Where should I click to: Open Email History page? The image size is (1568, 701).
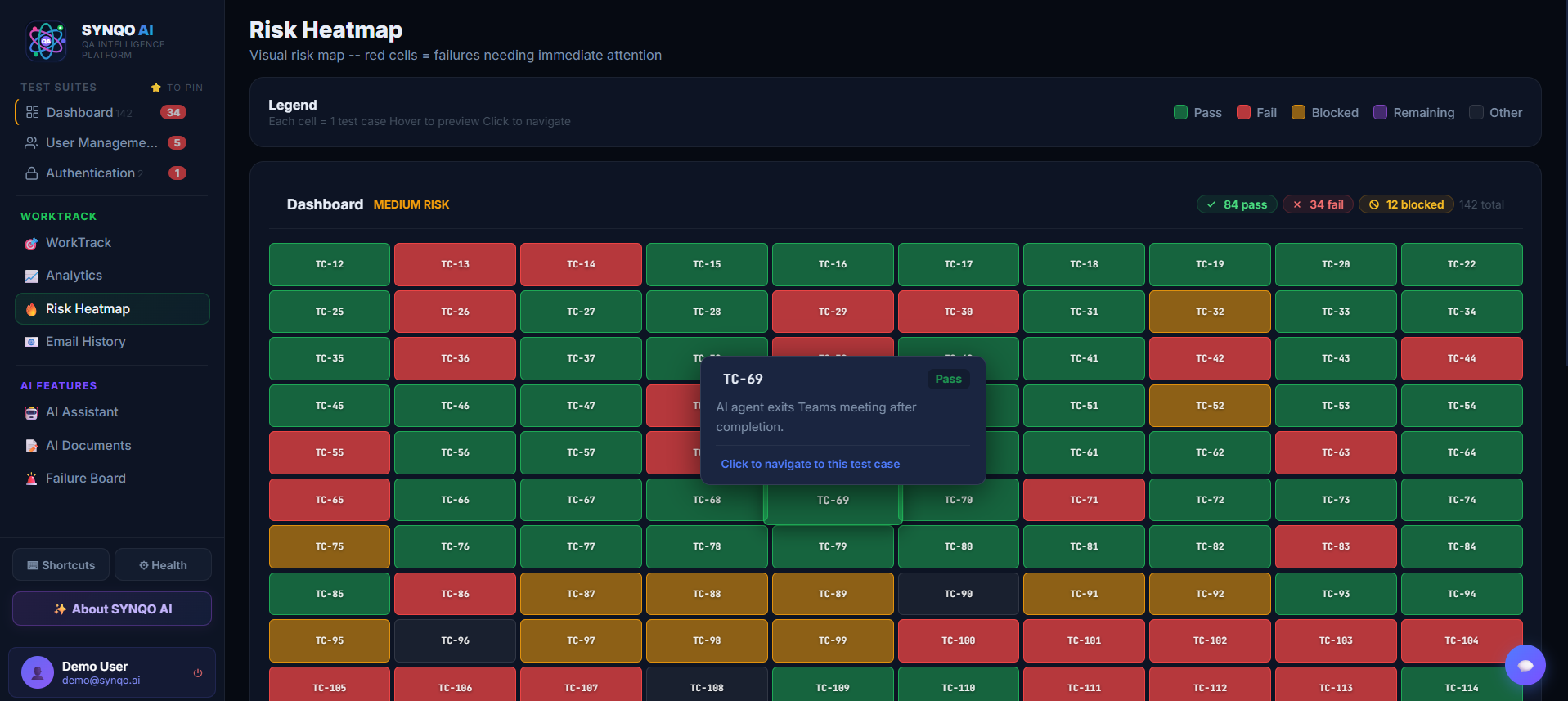[112, 342]
